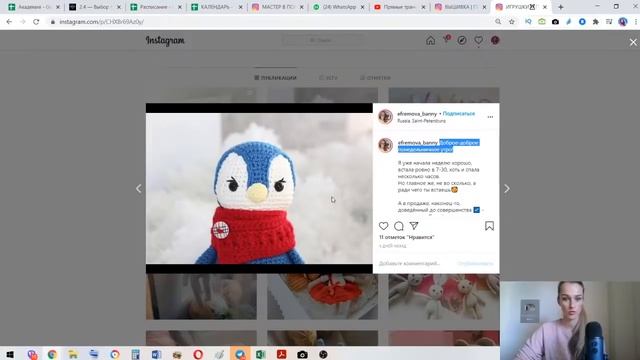Image resolution: width=640 pixels, height=360 pixels.
Task: Open the Windows Start button
Action: (x=10, y=354)
